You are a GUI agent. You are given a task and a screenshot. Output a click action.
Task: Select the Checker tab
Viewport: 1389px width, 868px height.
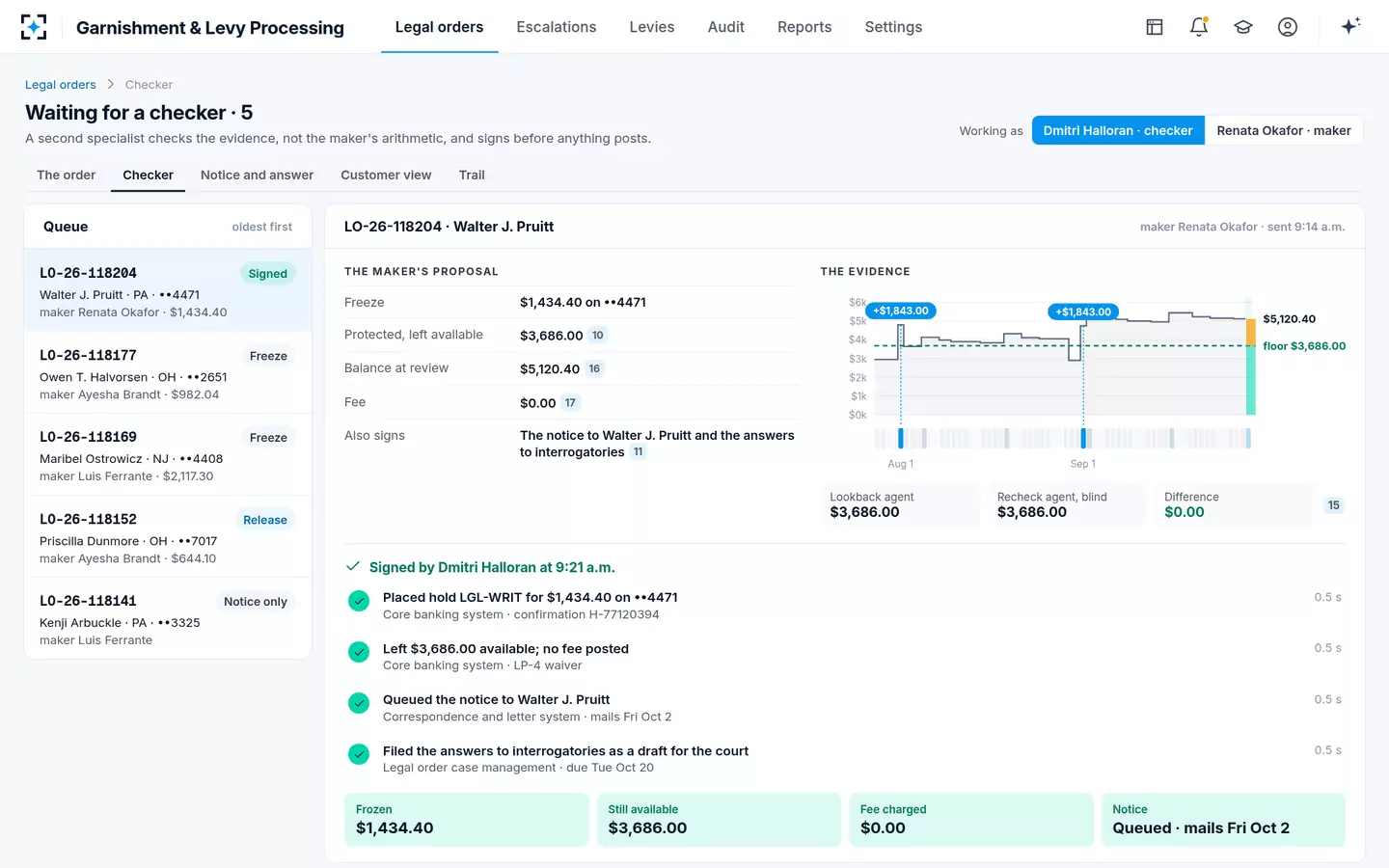[149, 175]
